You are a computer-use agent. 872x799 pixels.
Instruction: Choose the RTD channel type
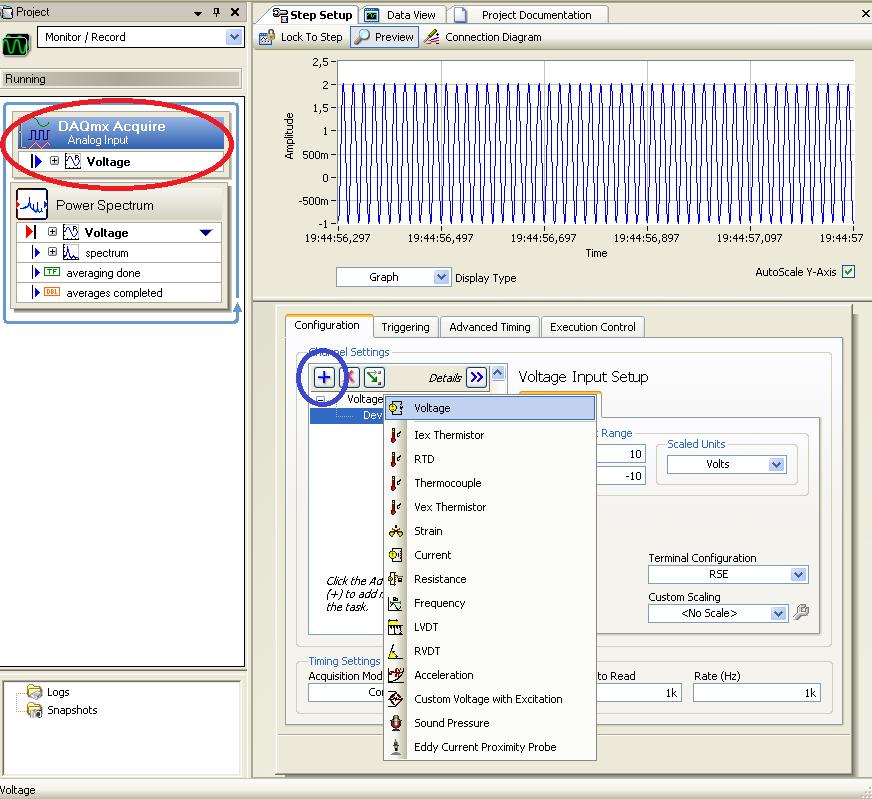[x=490, y=459]
